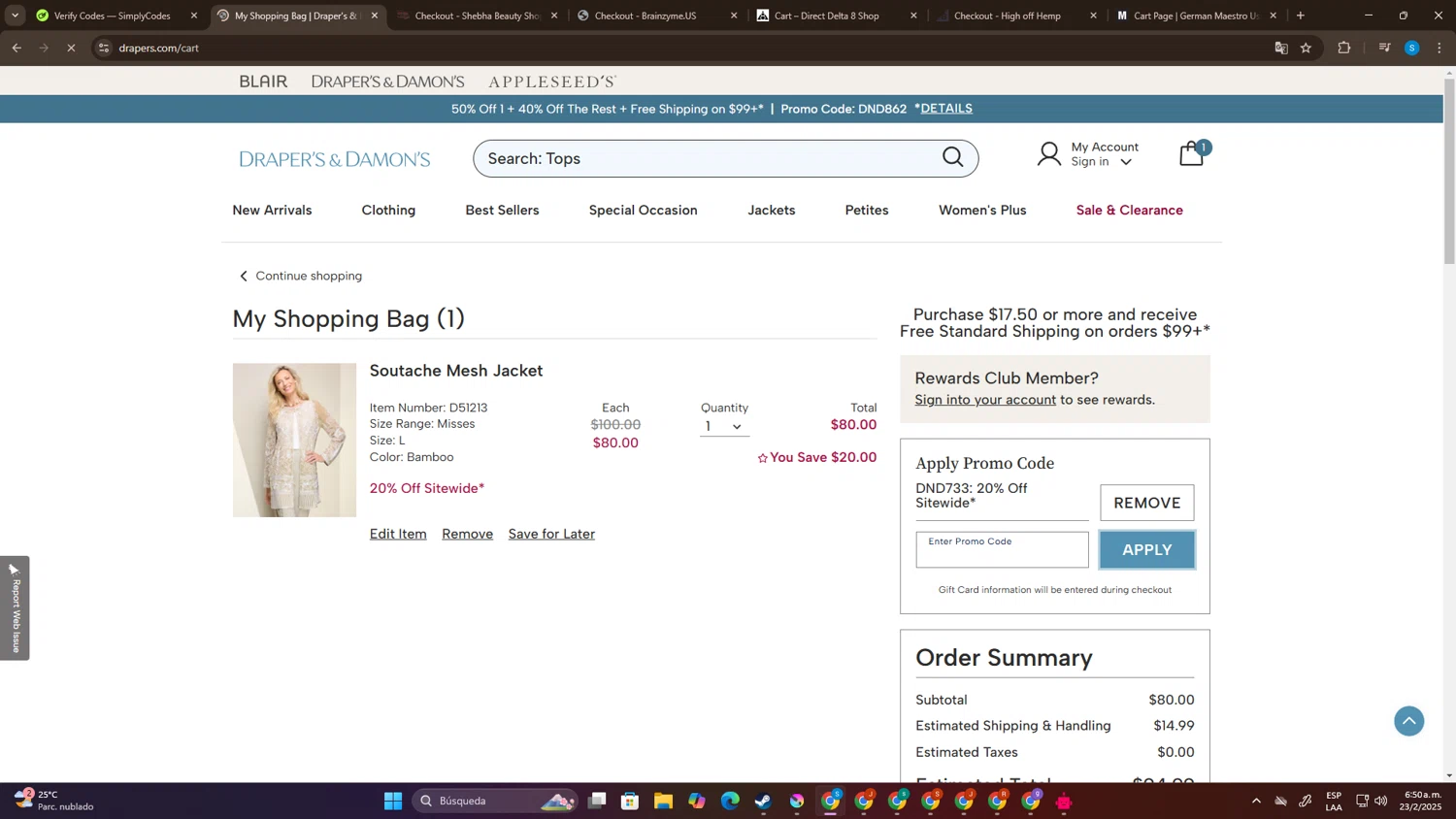1456x819 pixels.
Task: Close the My Shopping Bag tab
Action: pyautogui.click(x=375, y=16)
